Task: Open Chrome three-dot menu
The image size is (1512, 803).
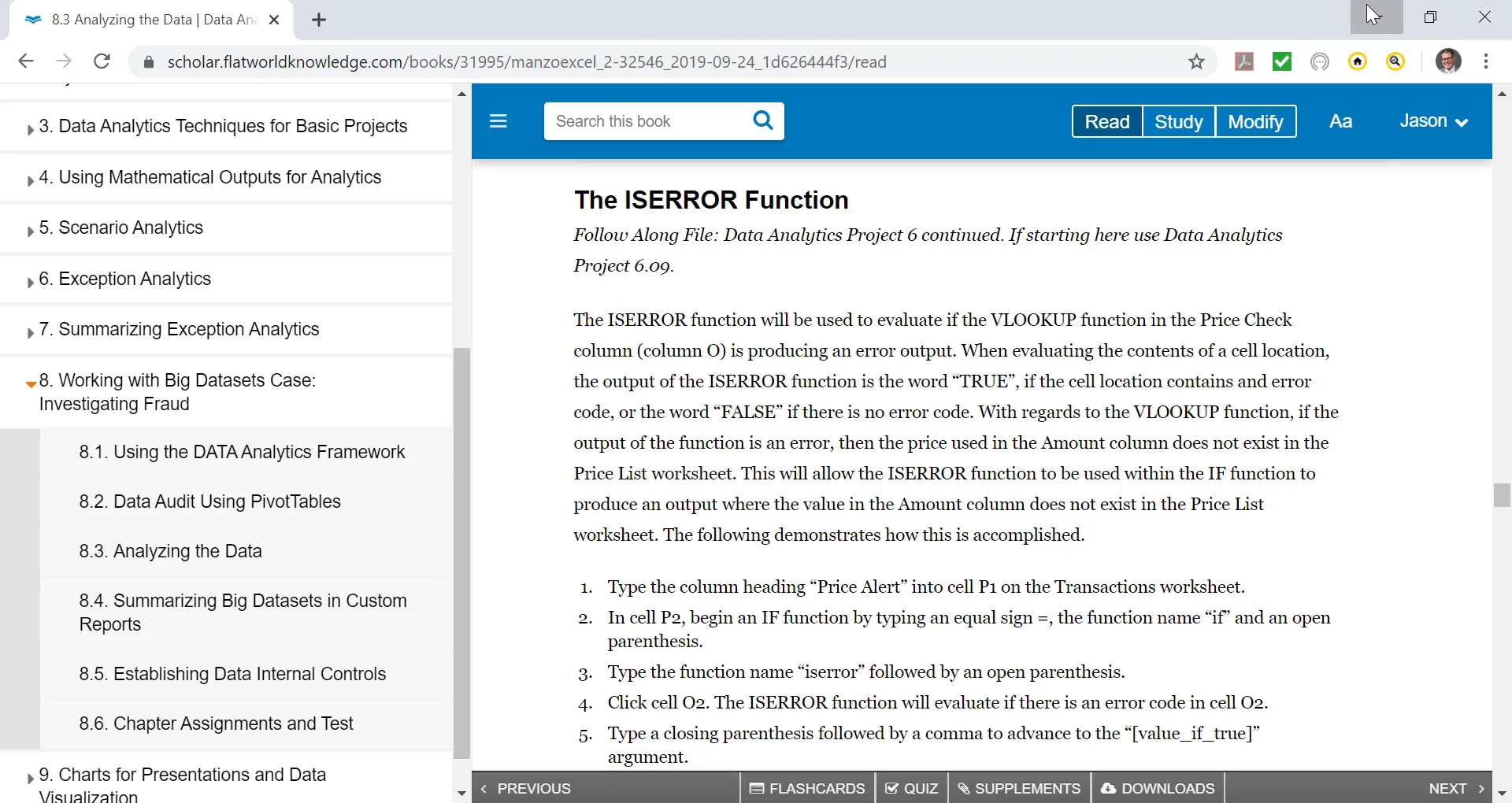Action: tap(1486, 61)
